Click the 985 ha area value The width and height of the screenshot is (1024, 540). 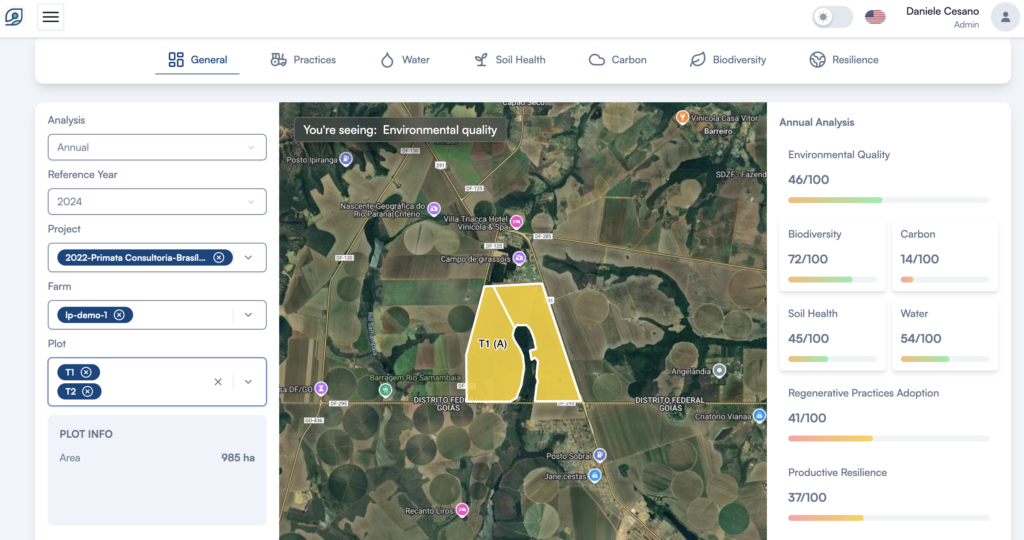[x=238, y=458]
